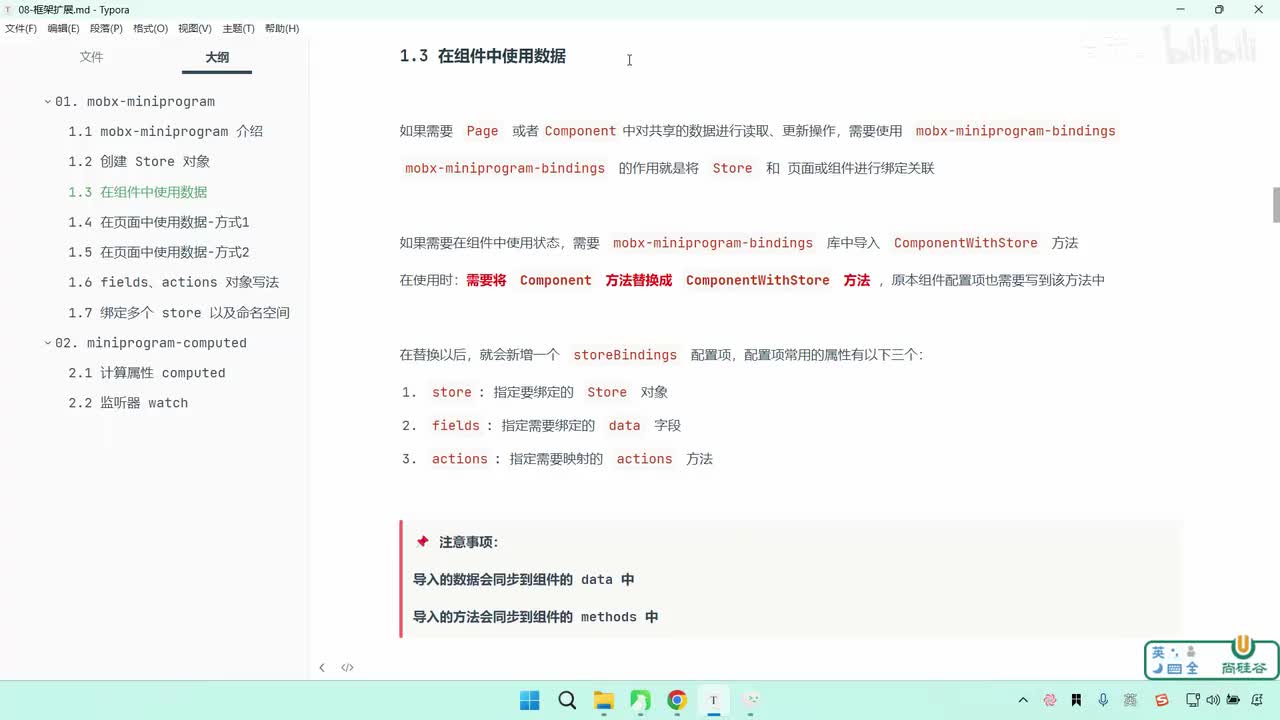
Task: Go to 1.4 在页面中使用数据-方式1
Action: pyautogui.click(x=159, y=222)
